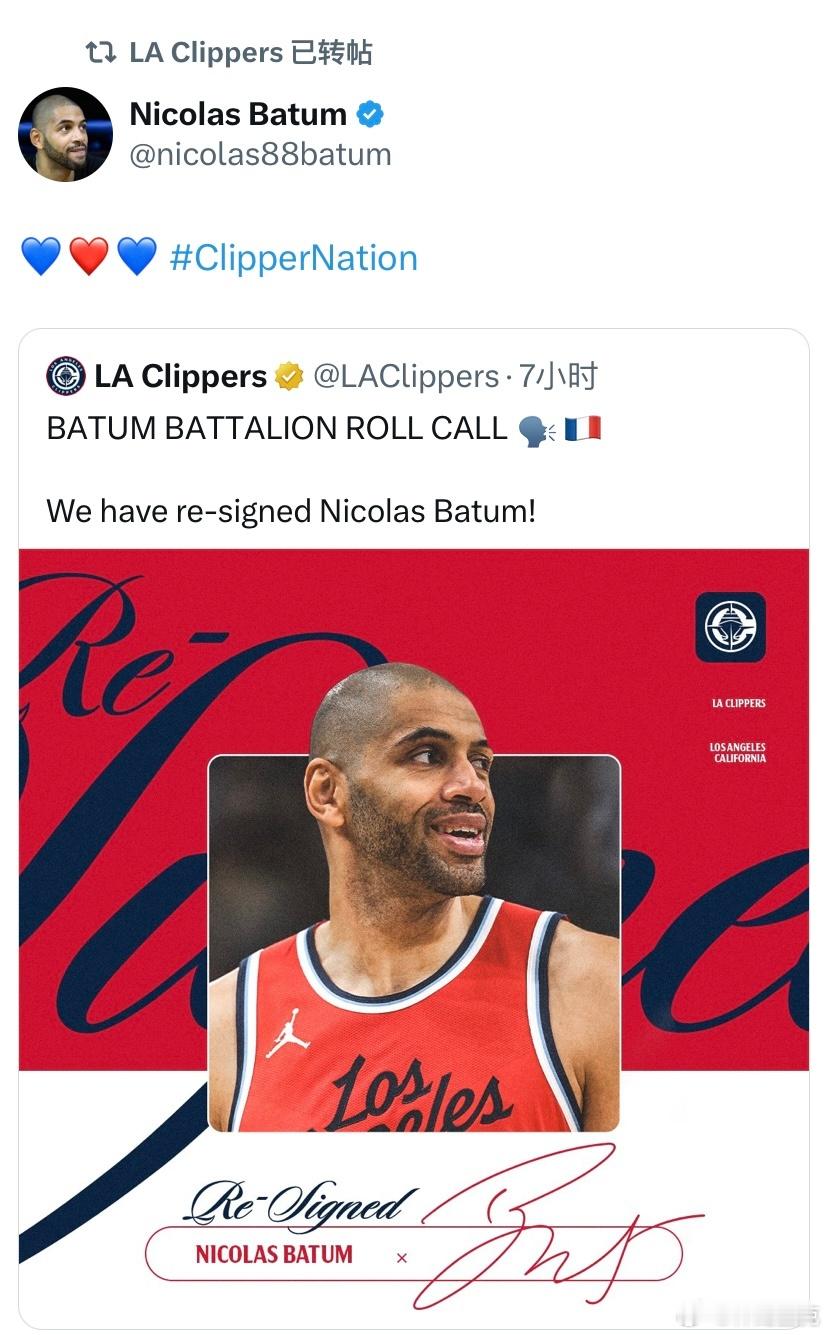Click Nicolas Batum's blue verified badge
828x1335 pixels.
pyautogui.click(x=370, y=114)
